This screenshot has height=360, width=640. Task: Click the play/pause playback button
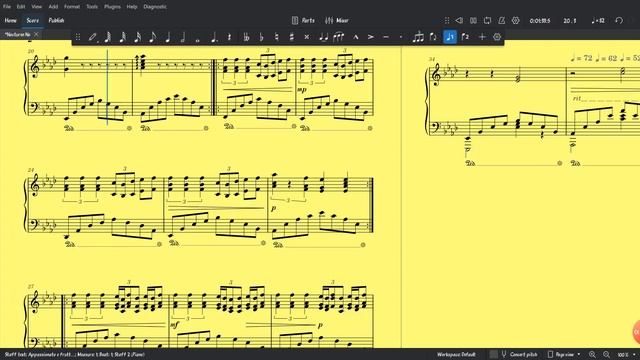(473, 20)
